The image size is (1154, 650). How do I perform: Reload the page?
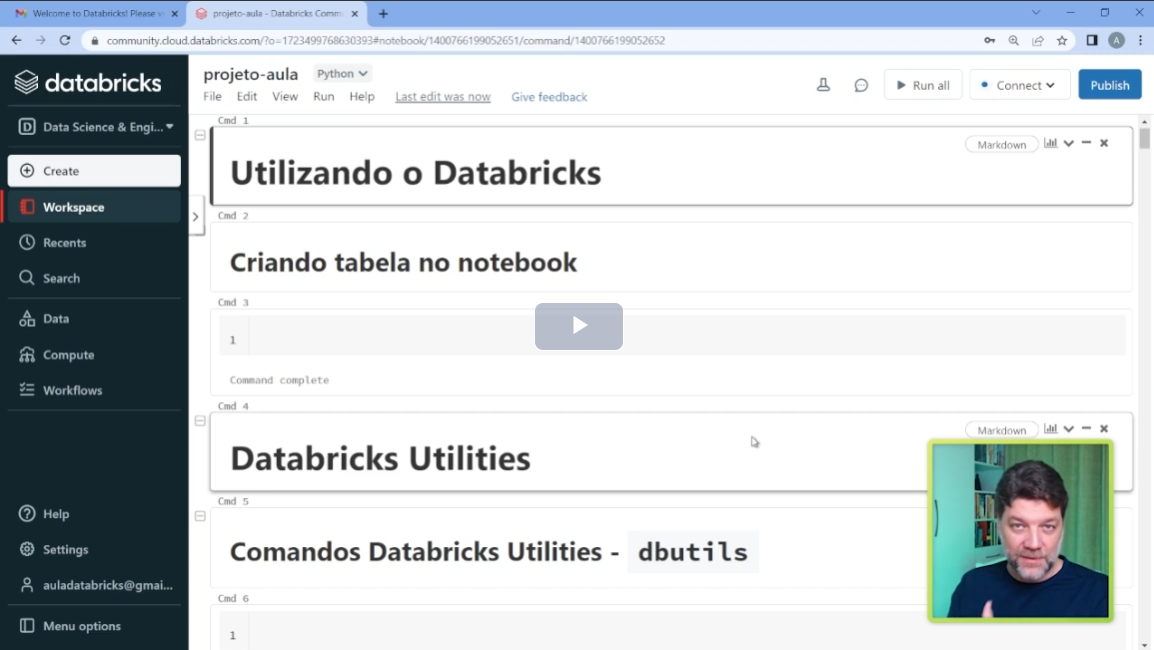pyautogui.click(x=65, y=40)
